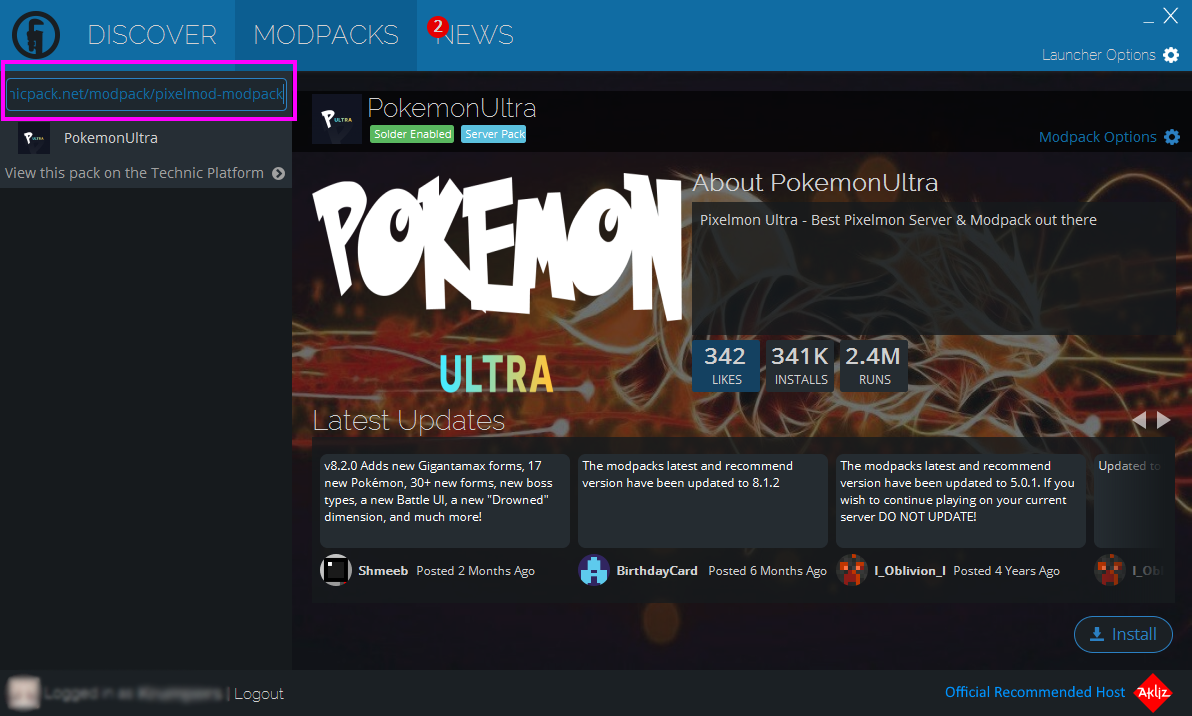Image resolution: width=1192 pixels, height=716 pixels.
Task: Click the Akliz host logo icon
Action: click(x=1153, y=692)
